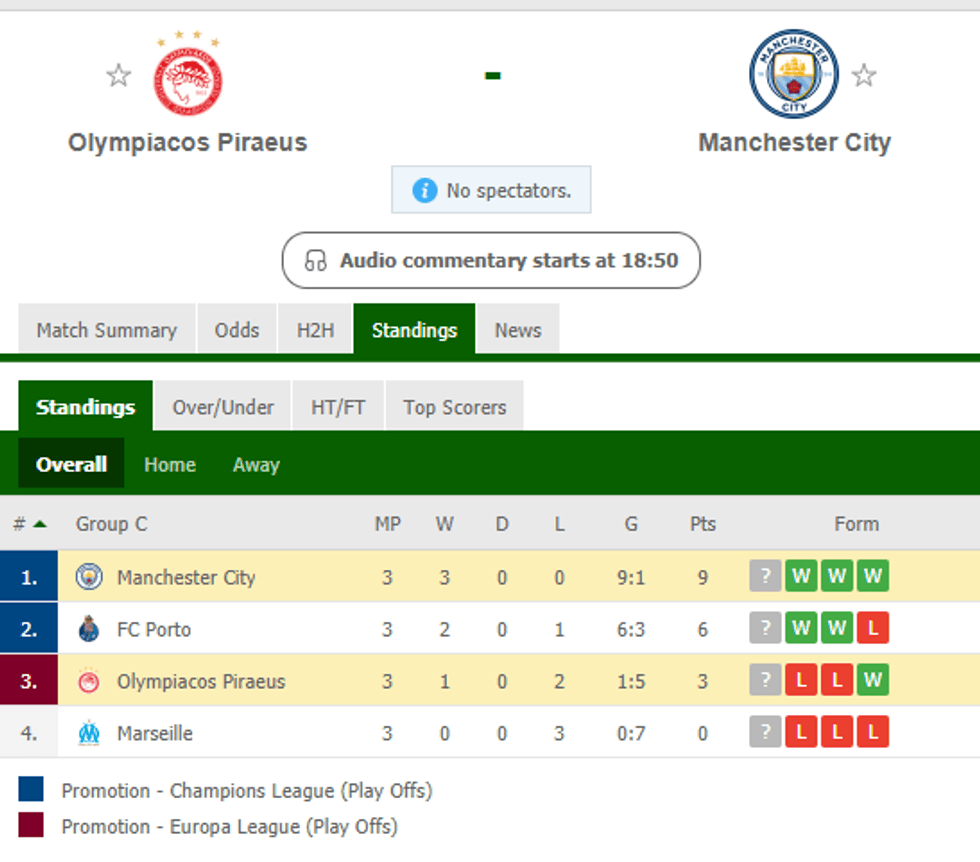Open the Top Scorers tab
Image resolution: width=980 pixels, height=862 pixels.
click(x=455, y=407)
